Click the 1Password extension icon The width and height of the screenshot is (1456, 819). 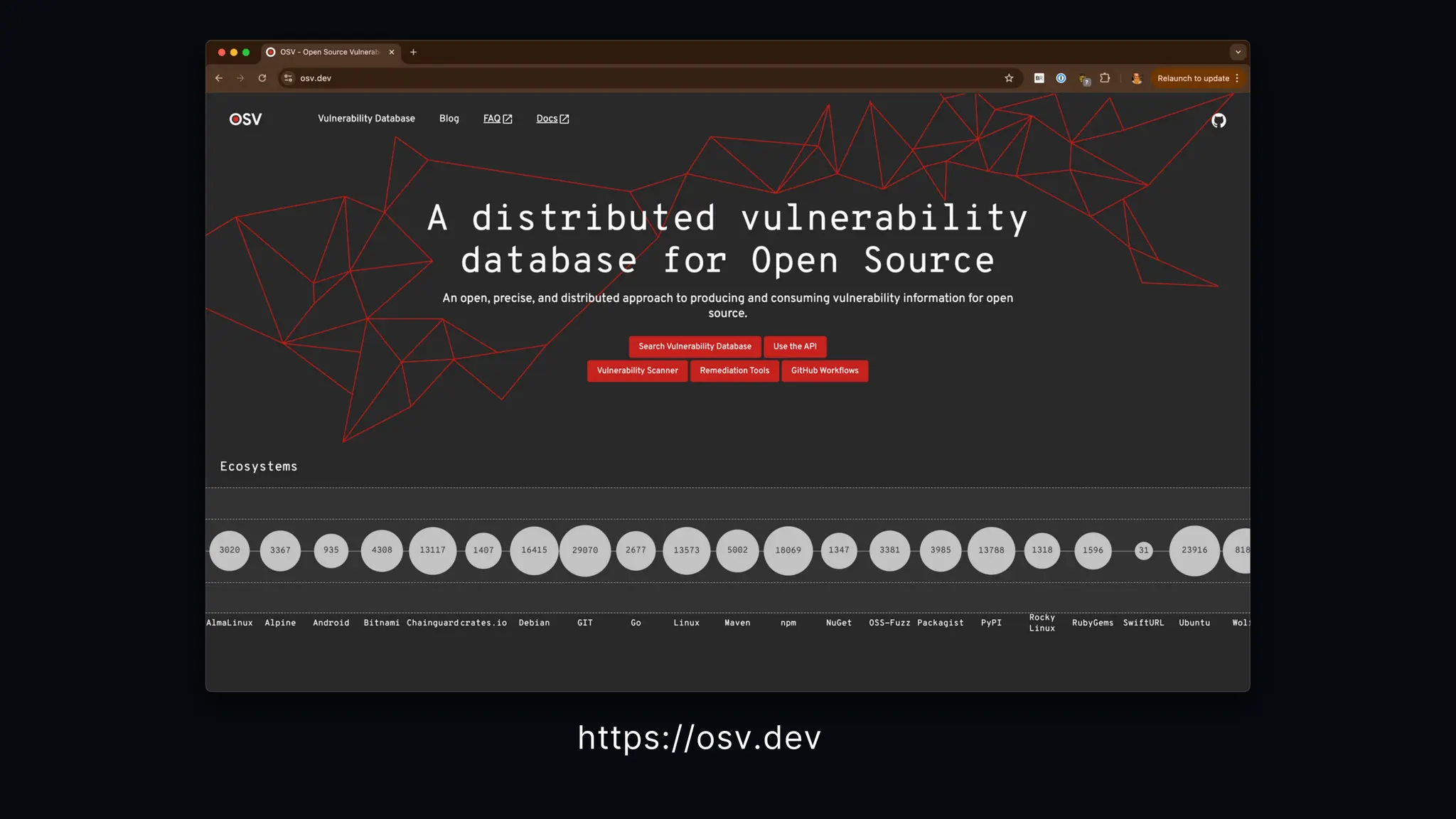tap(1061, 78)
